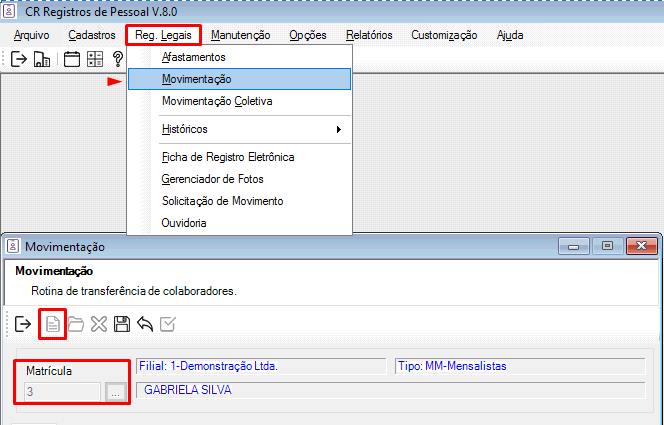This screenshot has width=664, height=425.
Task: Select Movimentação Coletiva menu entry
Action: click(240, 101)
